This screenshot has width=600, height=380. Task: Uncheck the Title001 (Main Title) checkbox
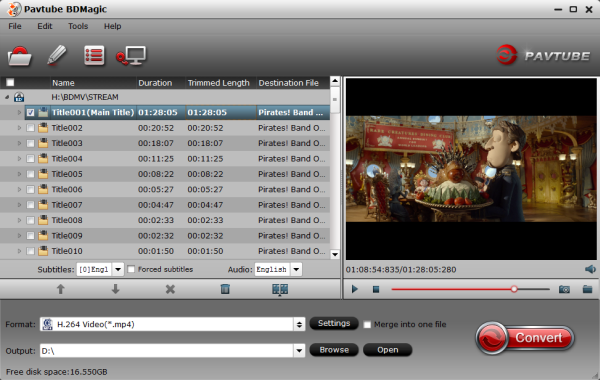click(x=31, y=113)
